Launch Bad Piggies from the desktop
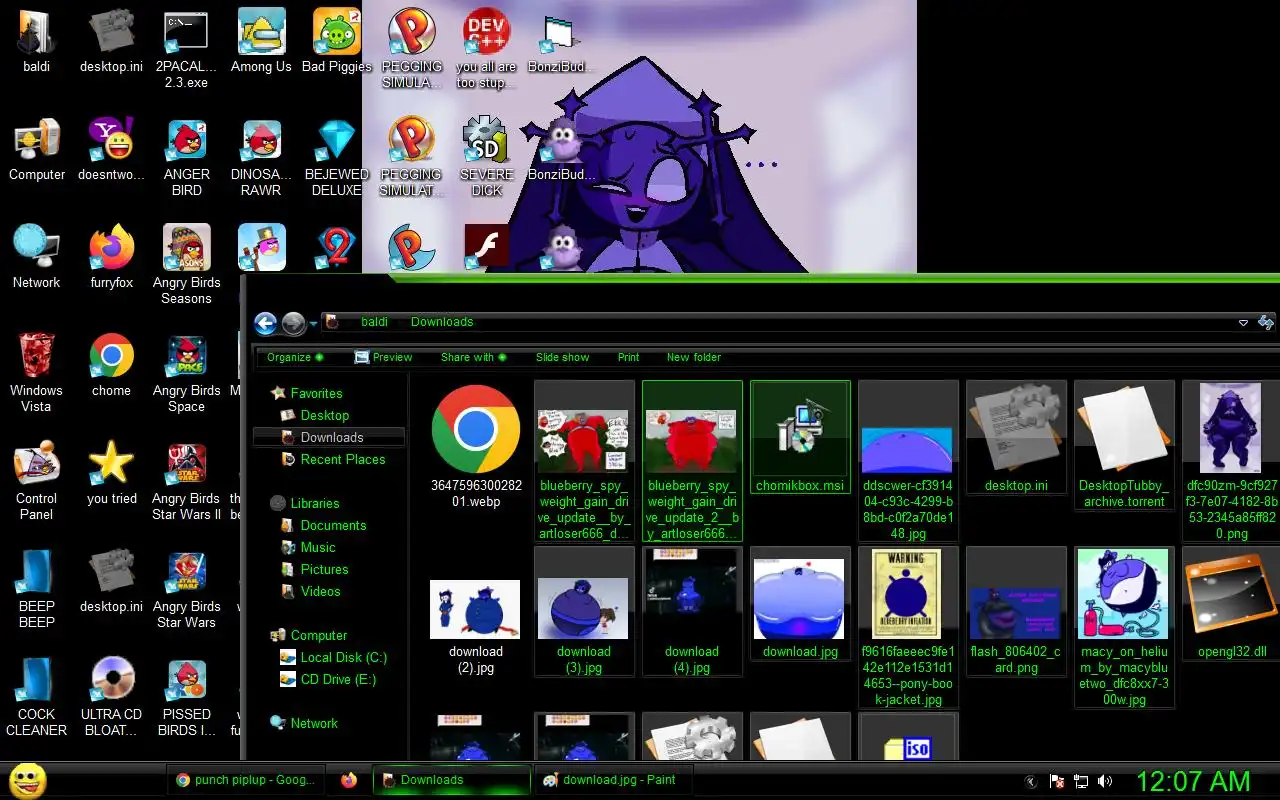 pos(337,42)
